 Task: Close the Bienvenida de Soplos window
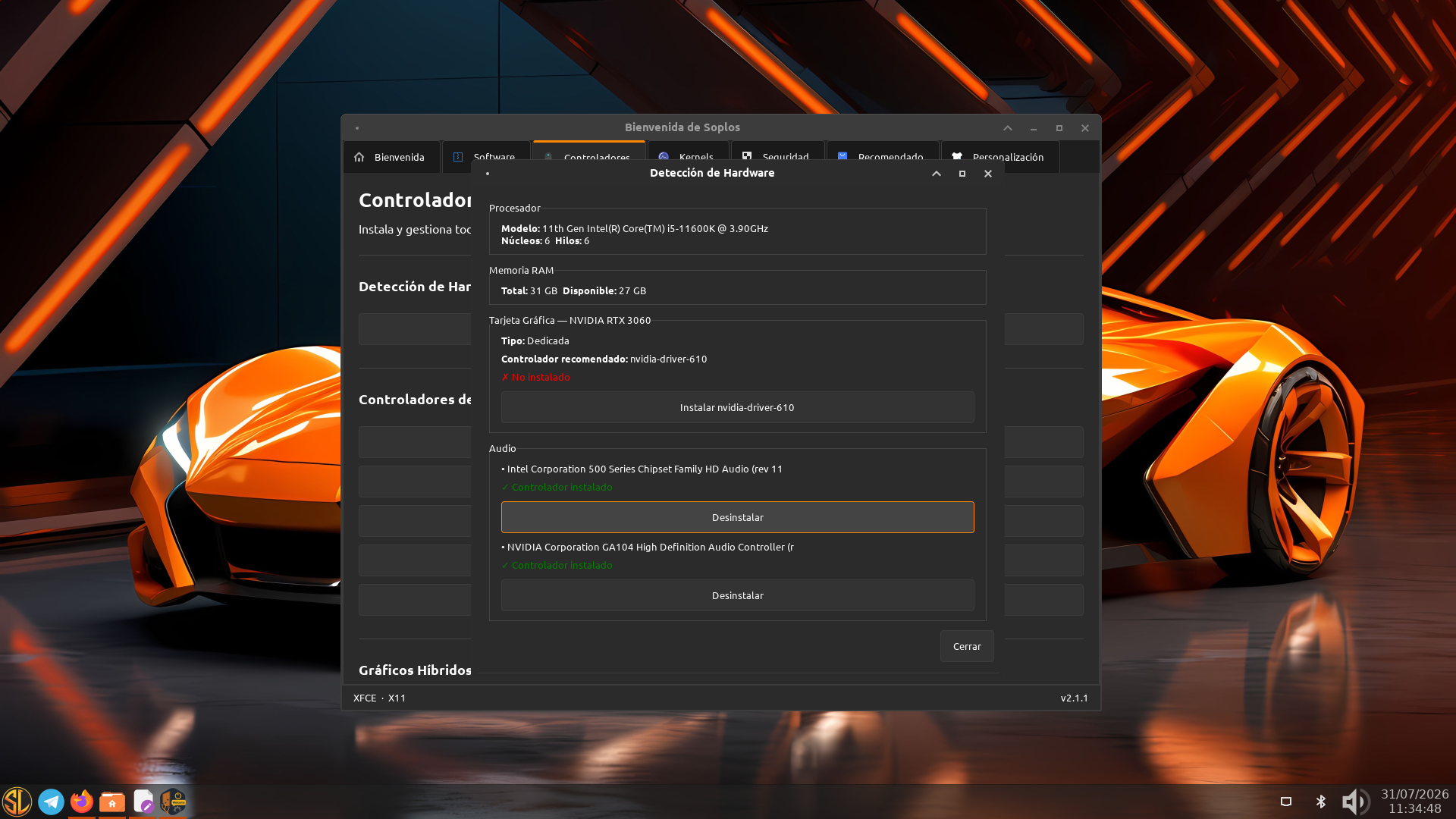click(1085, 128)
